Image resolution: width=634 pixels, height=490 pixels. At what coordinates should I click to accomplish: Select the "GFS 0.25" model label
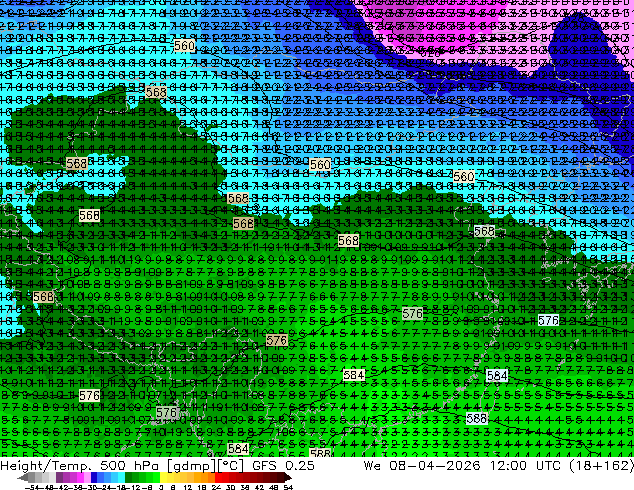(283, 466)
